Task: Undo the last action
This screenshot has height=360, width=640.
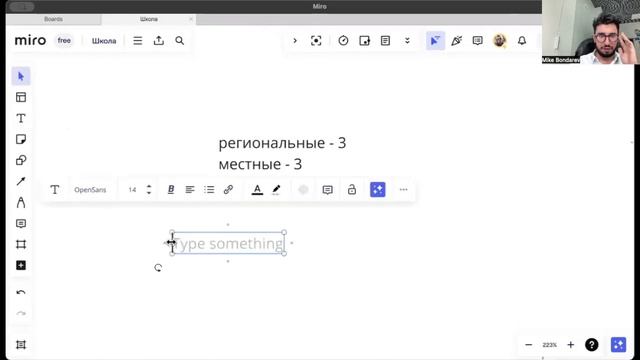Action: [21, 292]
